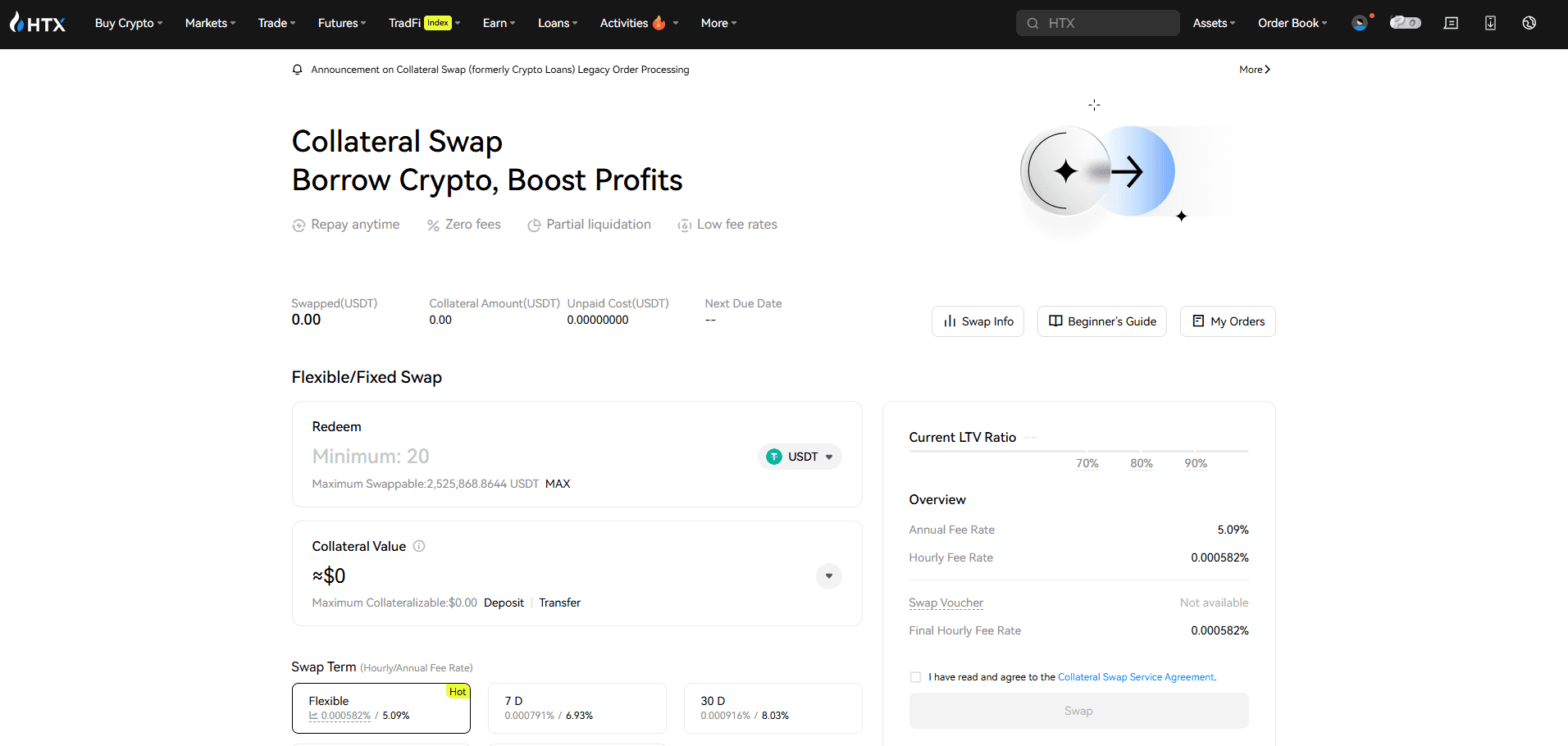The image size is (1568, 746).
Task: View My Orders
Action: 1228,321
